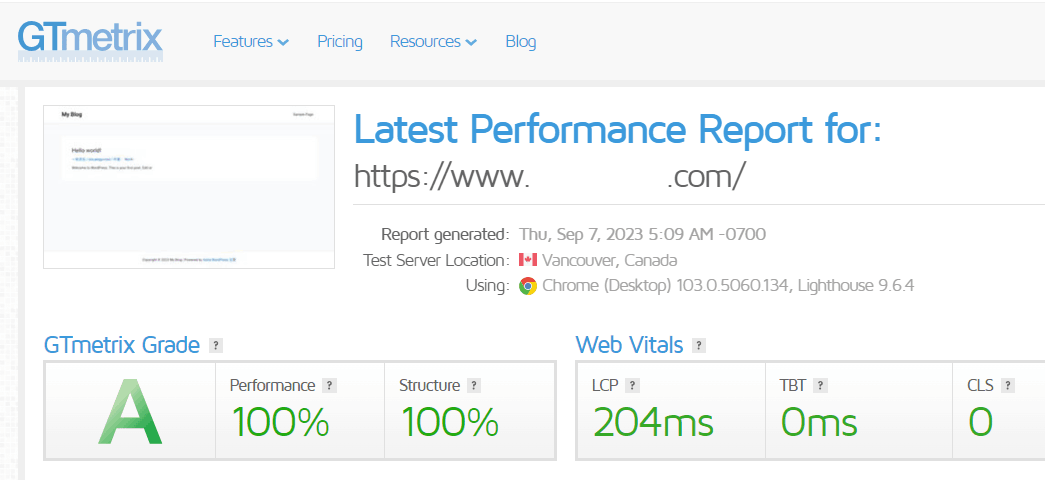
Task: Open help icon beside Web Vitals
Action: click(x=699, y=346)
